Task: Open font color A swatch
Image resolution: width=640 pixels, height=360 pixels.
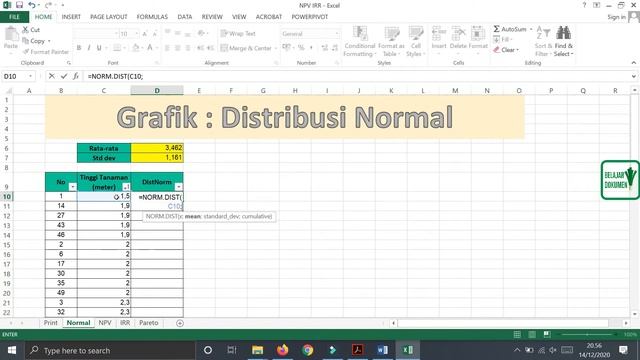Action: (149, 48)
